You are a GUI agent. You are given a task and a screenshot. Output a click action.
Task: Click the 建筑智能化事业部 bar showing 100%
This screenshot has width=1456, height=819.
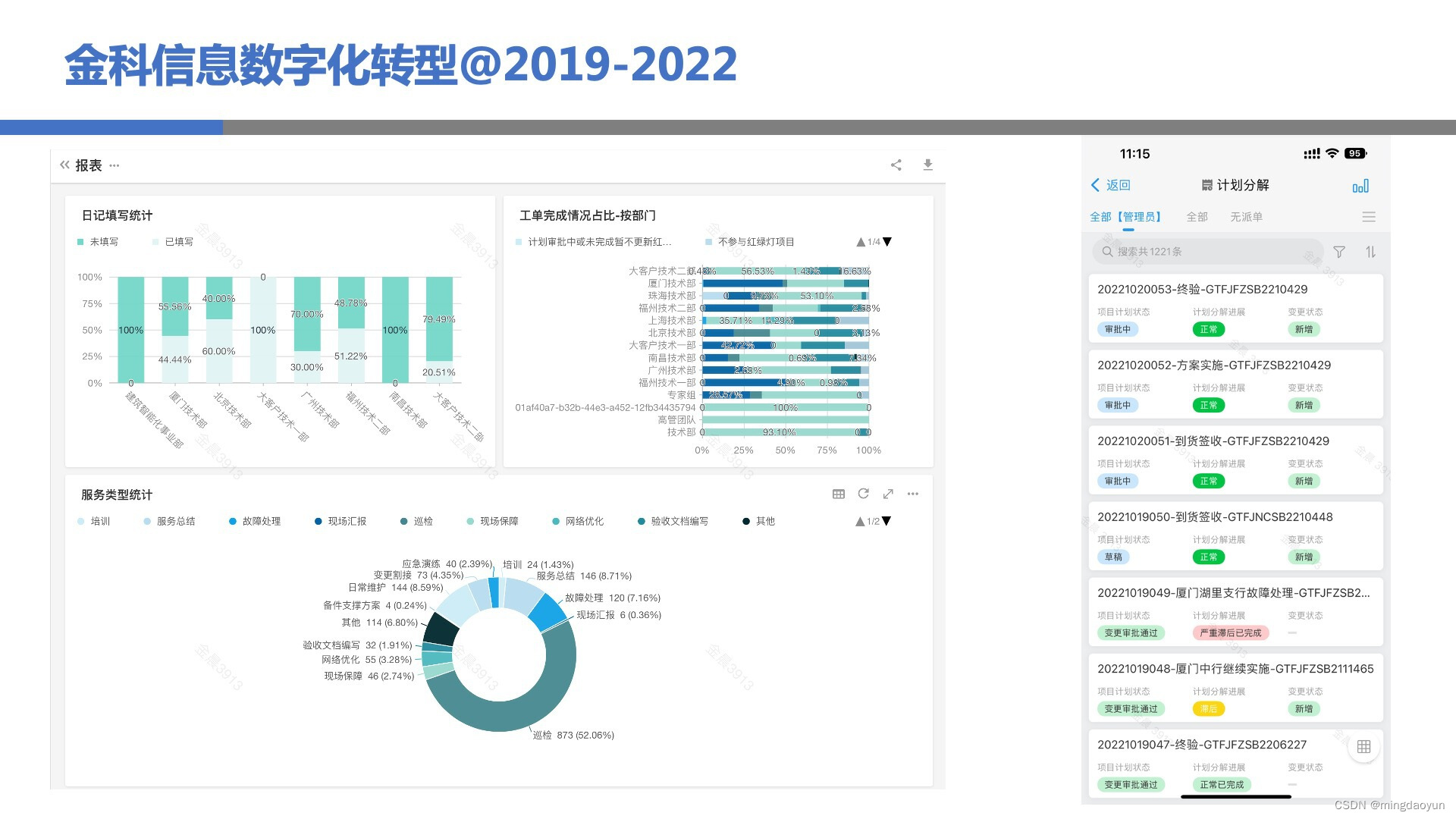[130, 330]
